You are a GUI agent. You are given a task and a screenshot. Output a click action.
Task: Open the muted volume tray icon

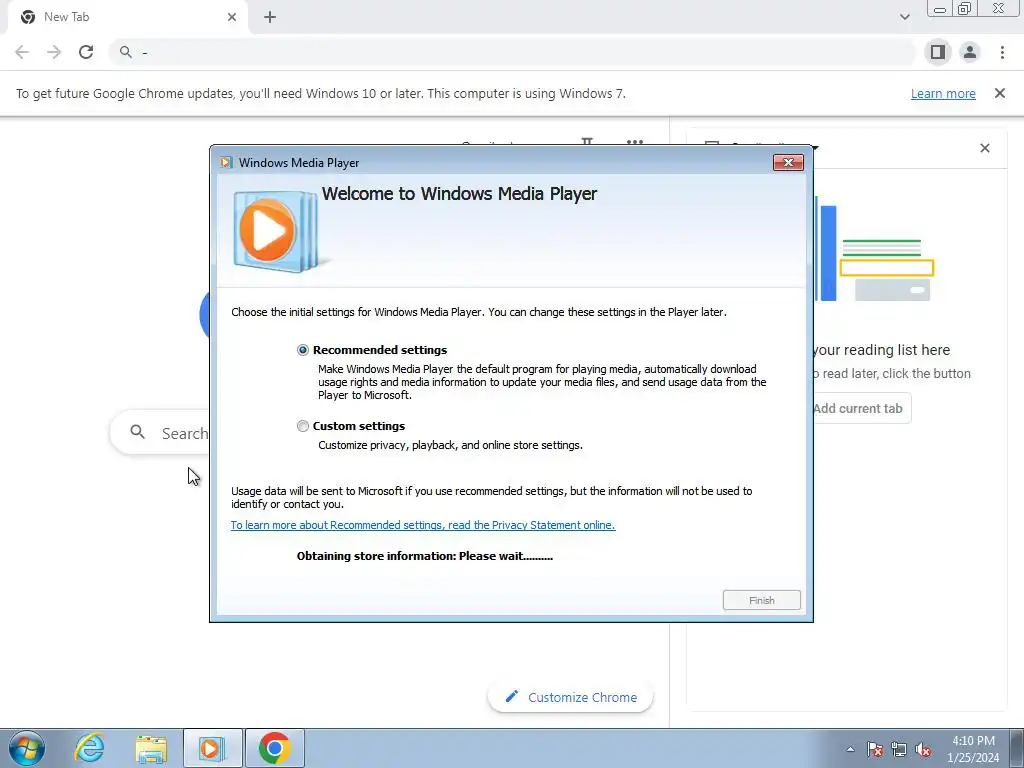click(923, 749)
